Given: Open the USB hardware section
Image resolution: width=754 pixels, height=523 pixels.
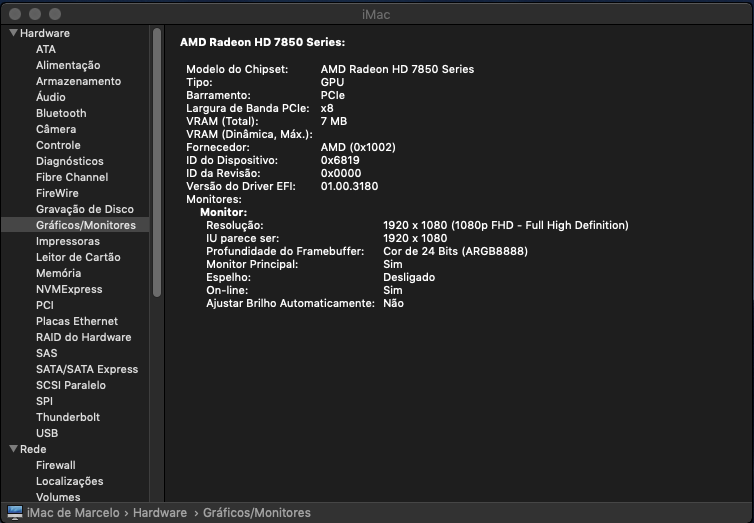Looking at the screenshot, I should point(47,433).
